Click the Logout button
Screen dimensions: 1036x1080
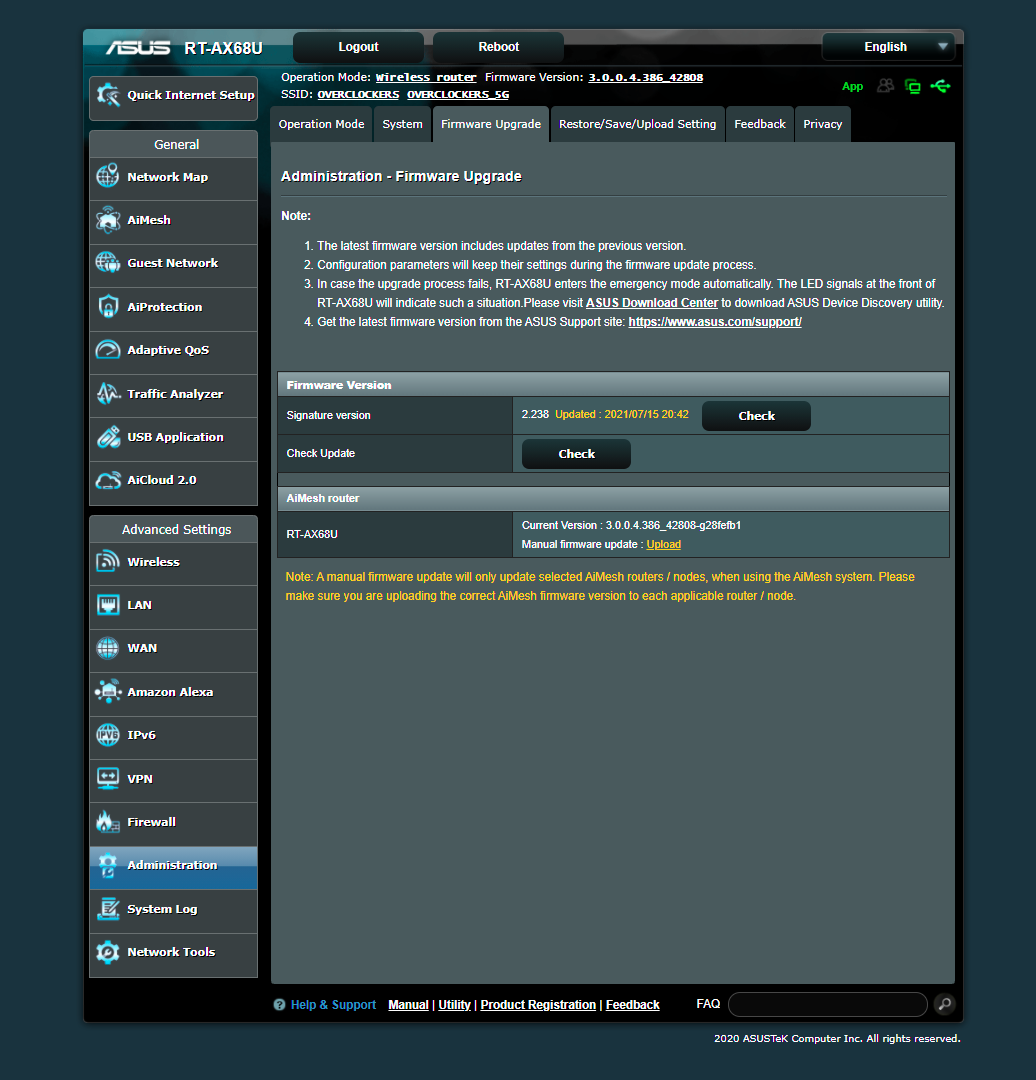358,47
